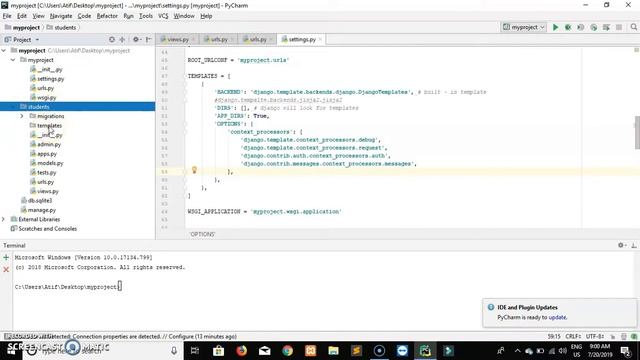Show hidden system tray icons chevron
Viewport: 640px width, 360px height.
[x=518, y=351]
